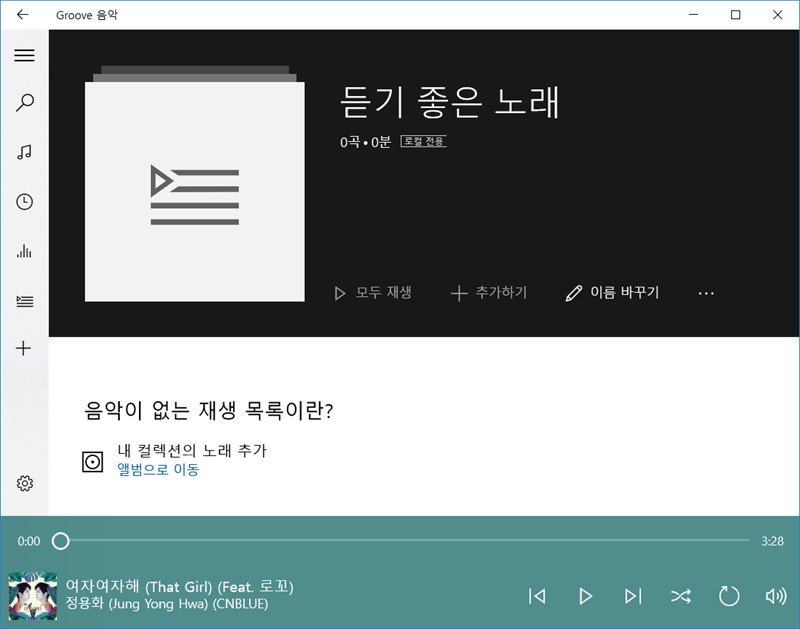Go to My Music note icon

click(24, 152)
